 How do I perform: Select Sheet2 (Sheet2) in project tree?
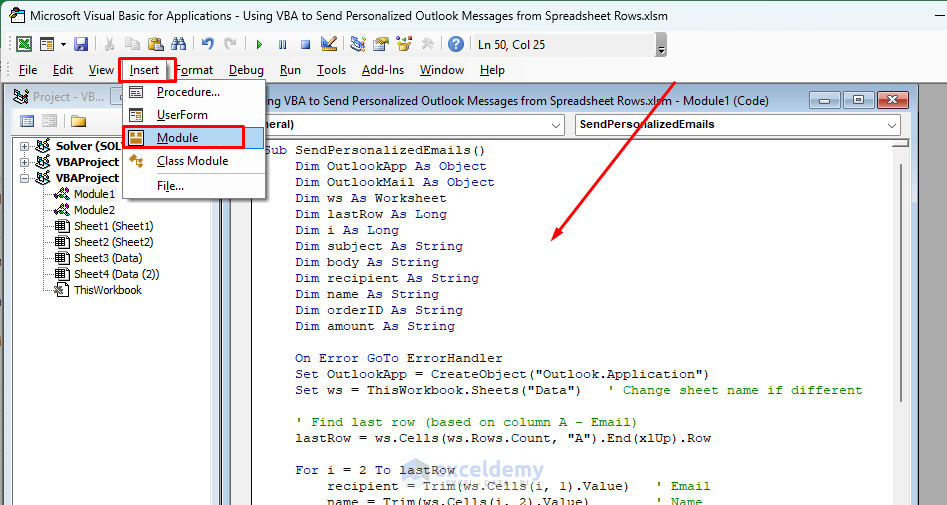(114, 242)
